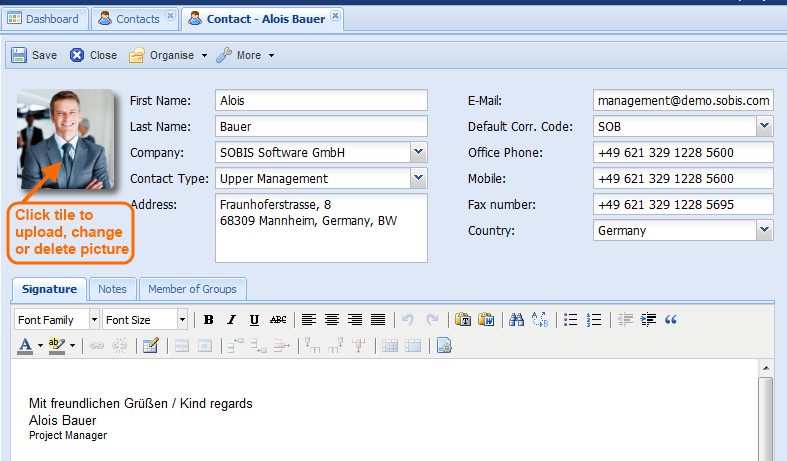Click the Bold formatting icon

coord(209,320)
